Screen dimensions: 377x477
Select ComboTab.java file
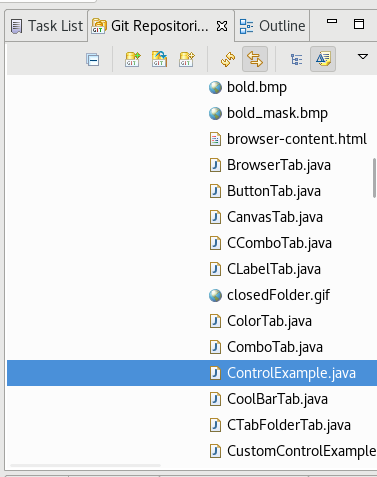[275, 347]
